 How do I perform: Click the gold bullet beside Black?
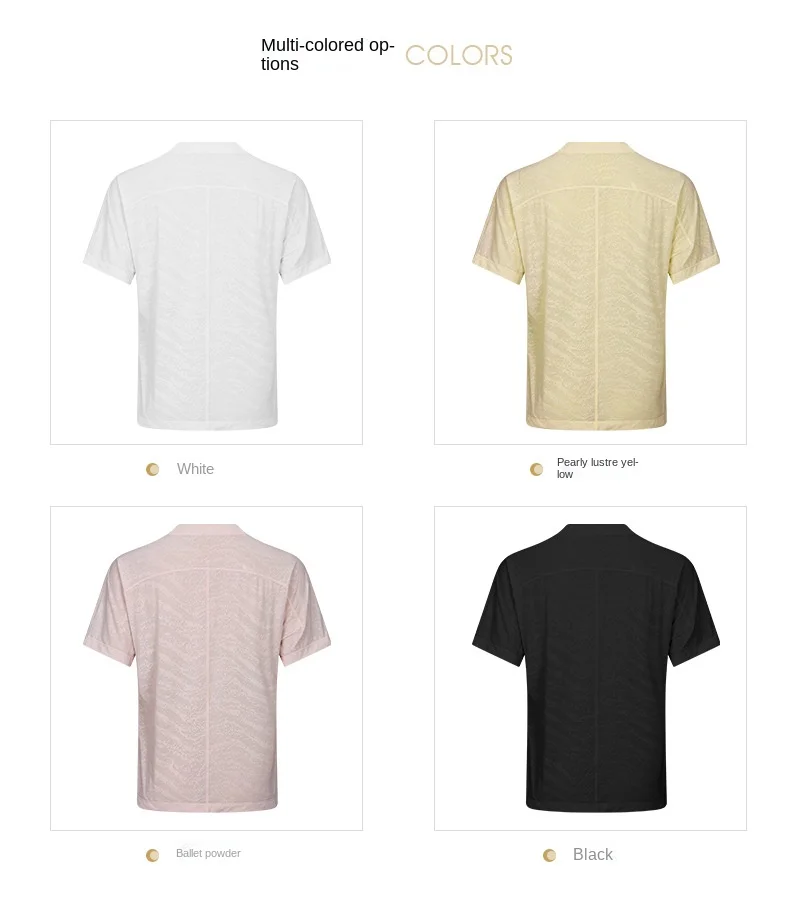[549, 855]
